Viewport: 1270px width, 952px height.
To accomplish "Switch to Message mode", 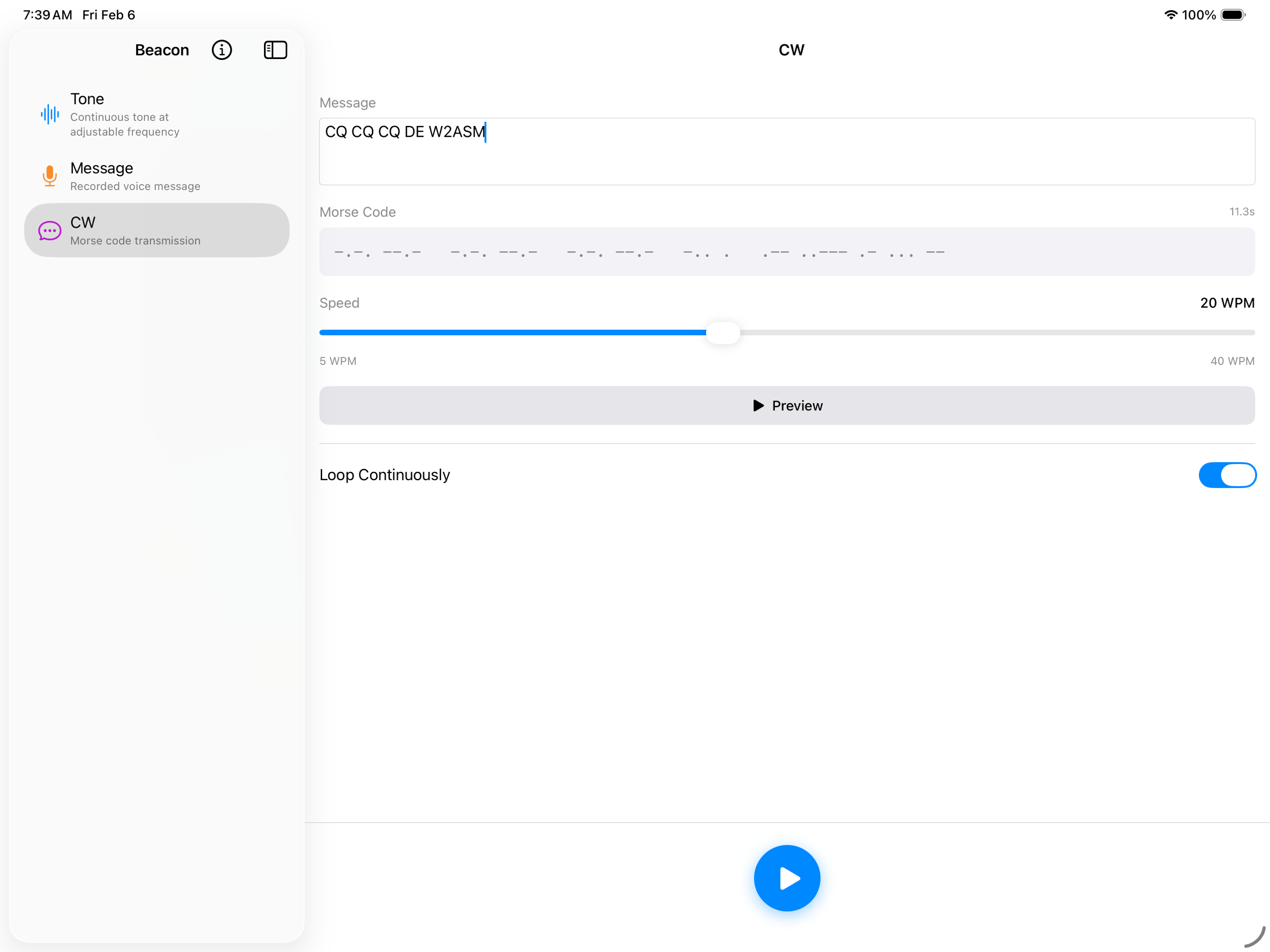I will [x=155, y=176].
